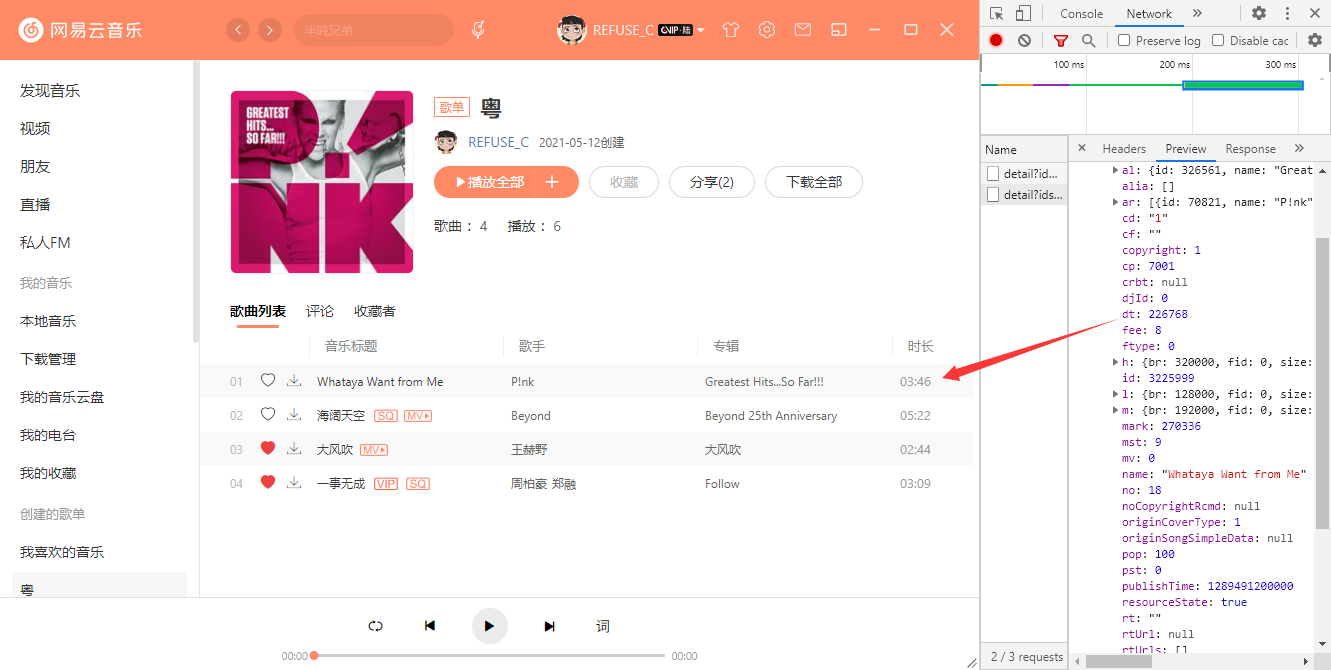Open 私人FM in sidebar

point(45,243)
